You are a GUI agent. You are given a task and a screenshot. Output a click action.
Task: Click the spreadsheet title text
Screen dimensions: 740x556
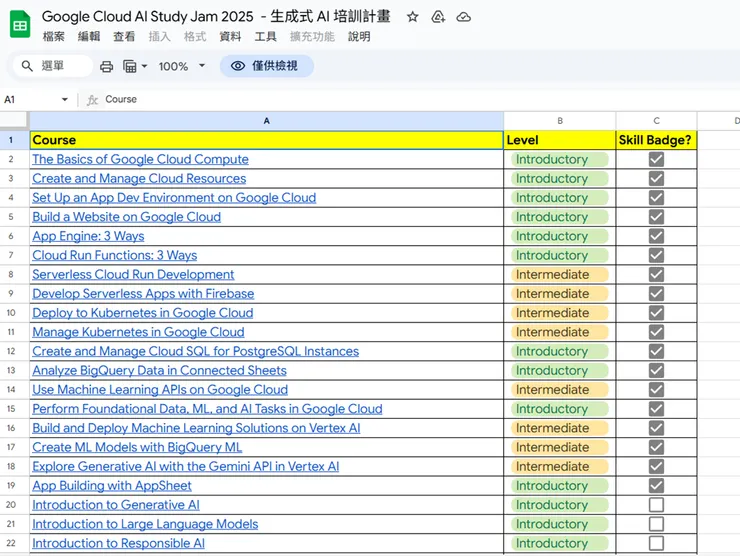[x=216, y=17]
